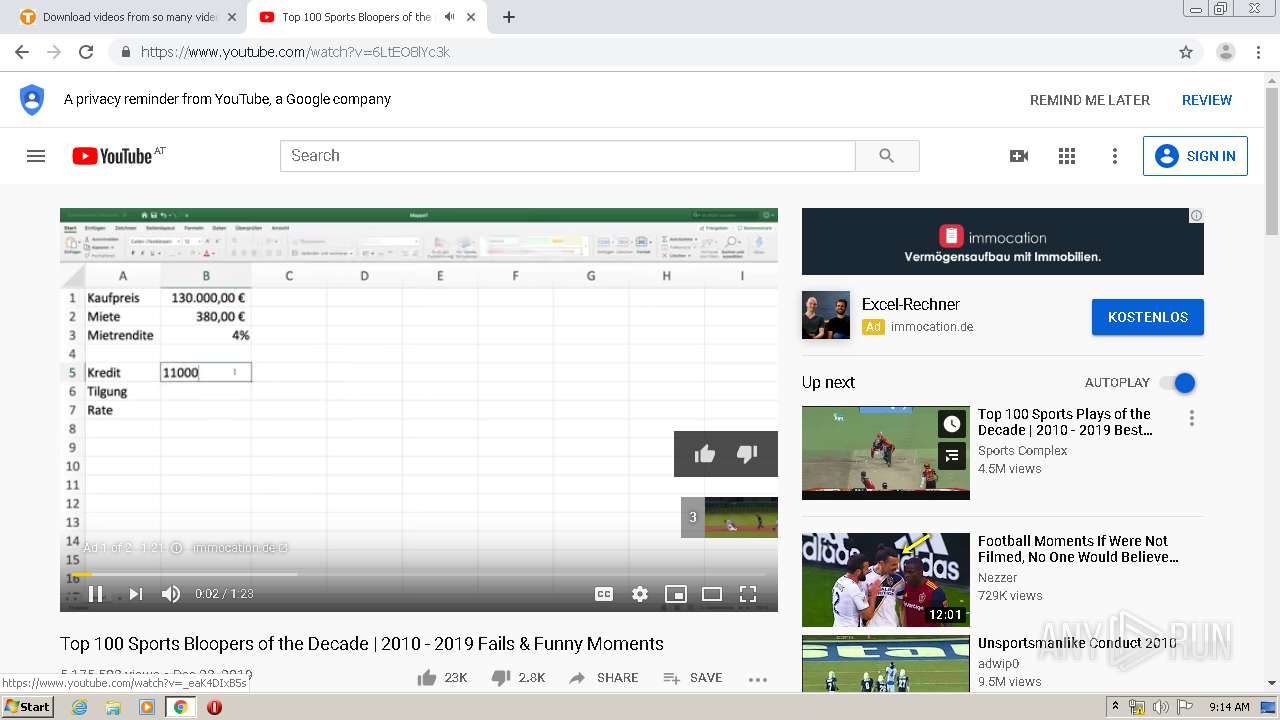Open YouTube settings three-dot menu
Screen dimensions: 1280x720
(x=1115, y=156)
